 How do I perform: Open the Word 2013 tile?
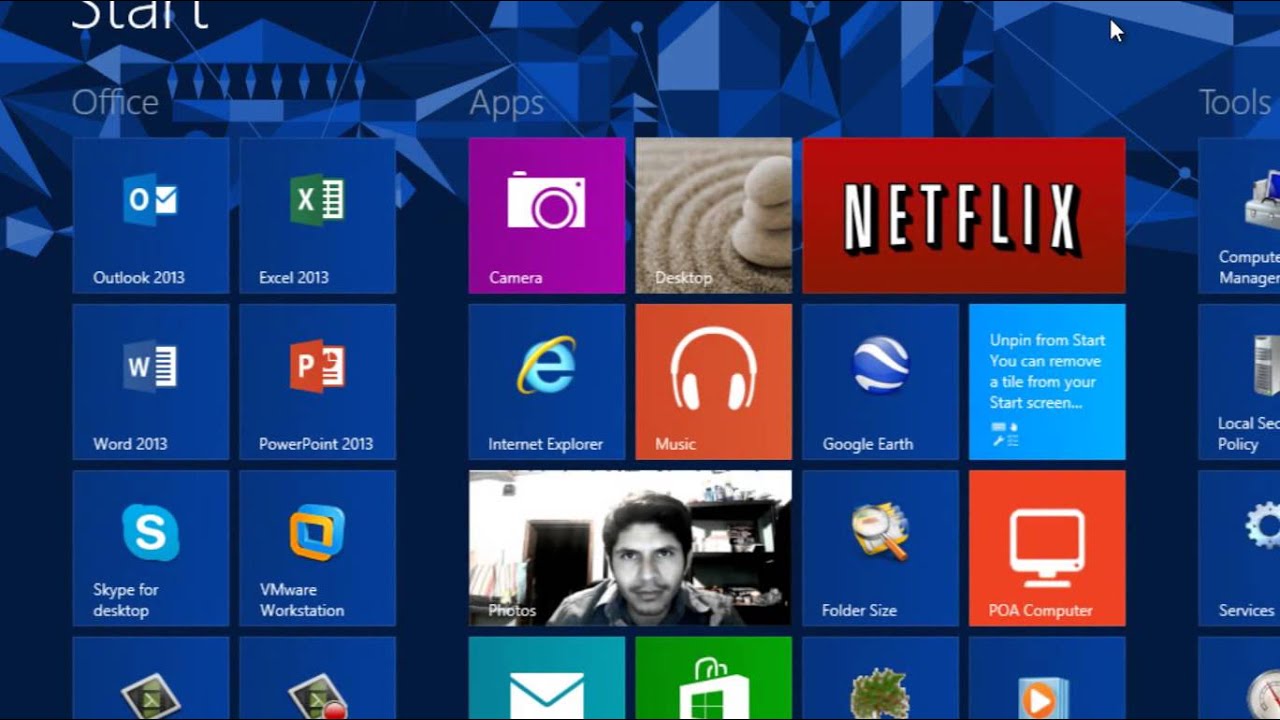tap(150, 382)
